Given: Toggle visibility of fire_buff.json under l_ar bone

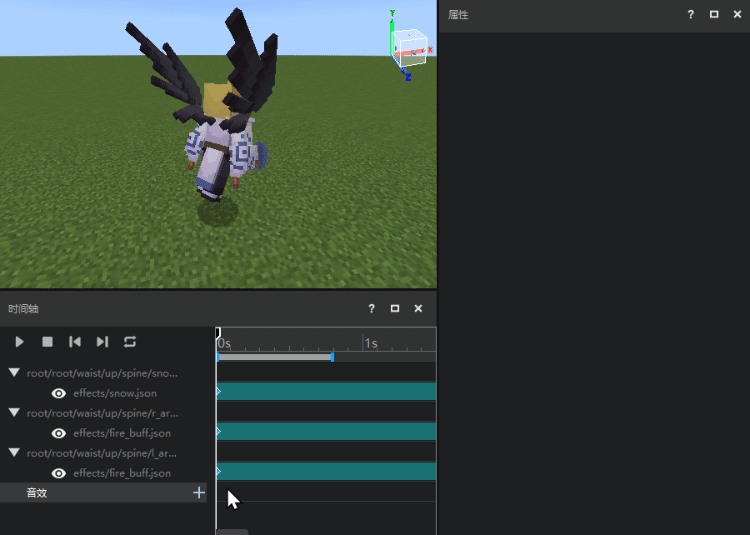Looking at the screenshot, I should point(59,473).
